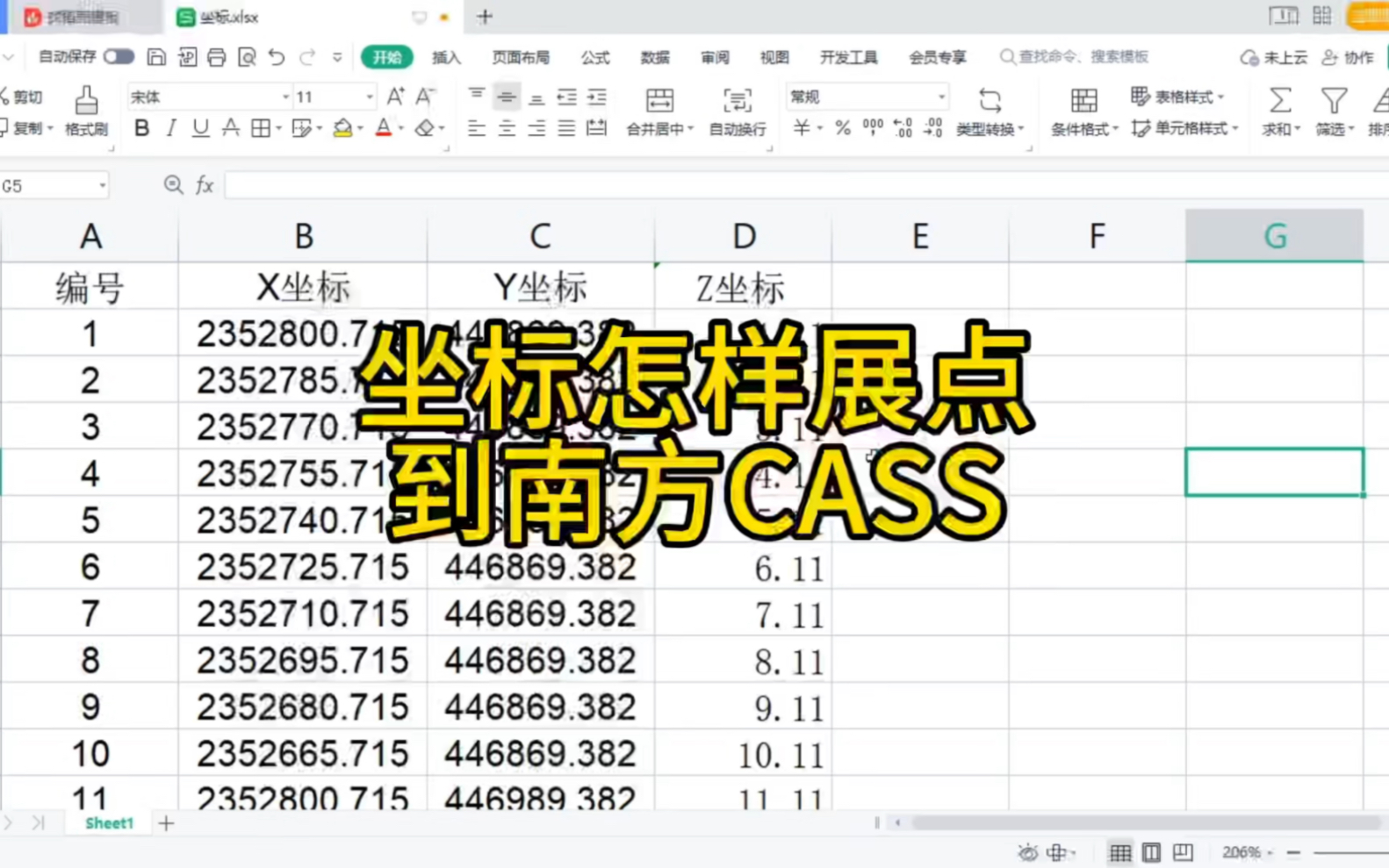Select the Sheet1 tab
Screen dimensions: 1389x868
click(x=109, y=822)
